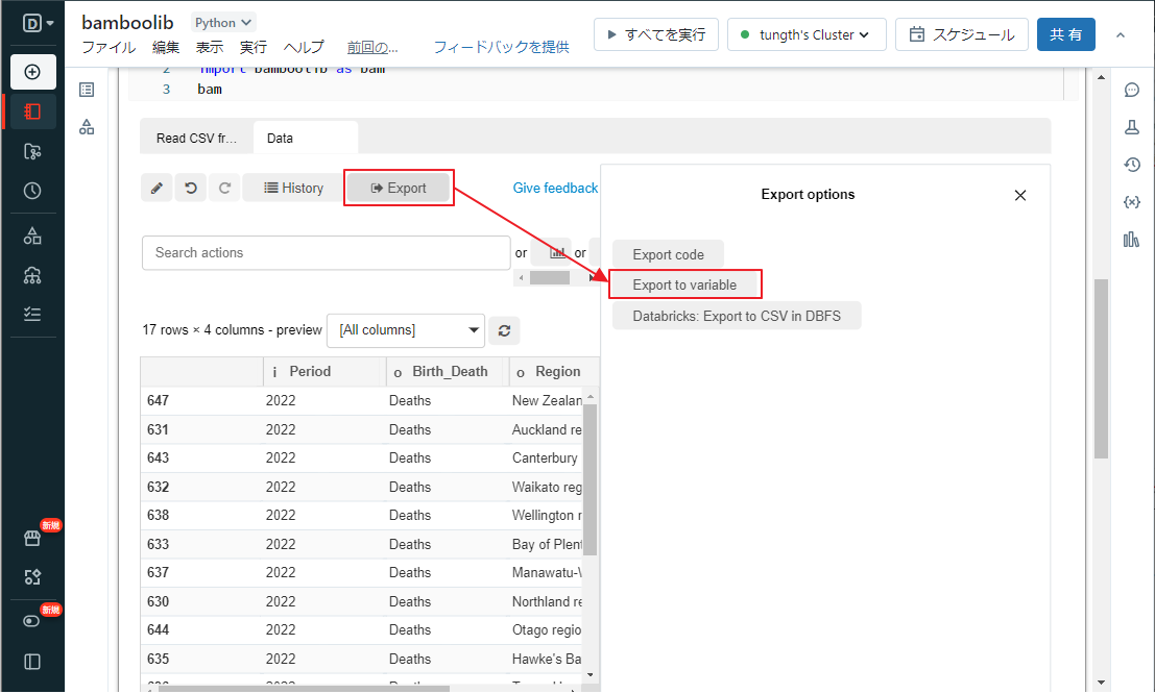Close the Export options panel

pyautogui.click(x=1020, y=195)
